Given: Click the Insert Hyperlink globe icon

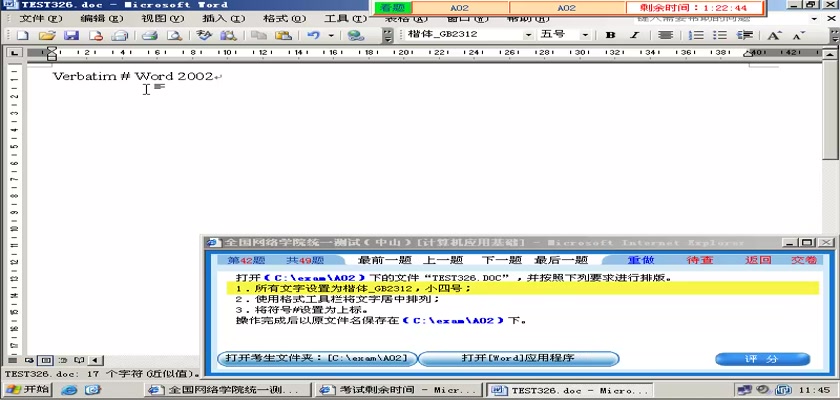Looking at the screenshot, I should [356, 35].
